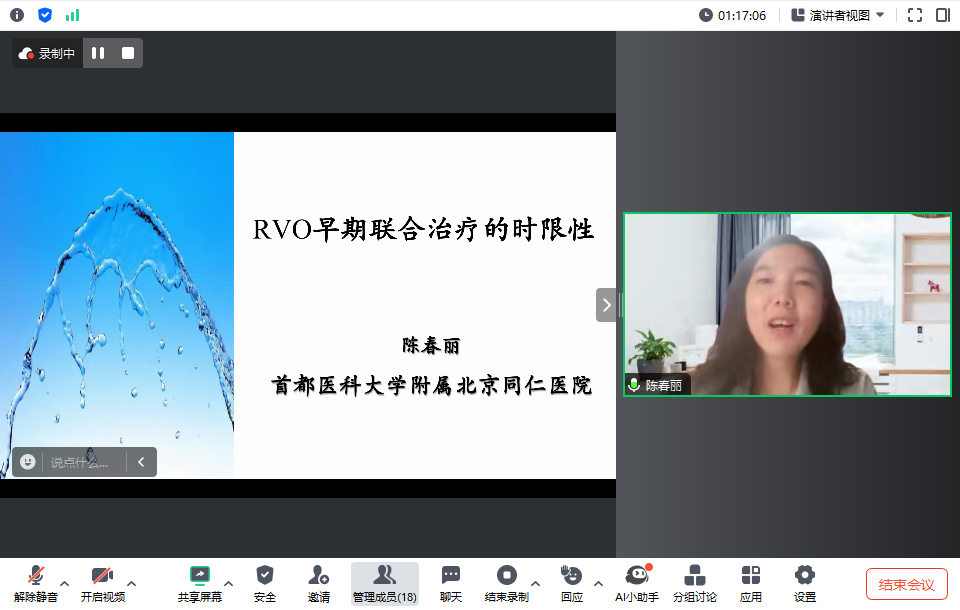Click the 陈春丽 name label on video
Viewport: 960px width, 610px height.
pyautogui.click(x=664, y=385)
